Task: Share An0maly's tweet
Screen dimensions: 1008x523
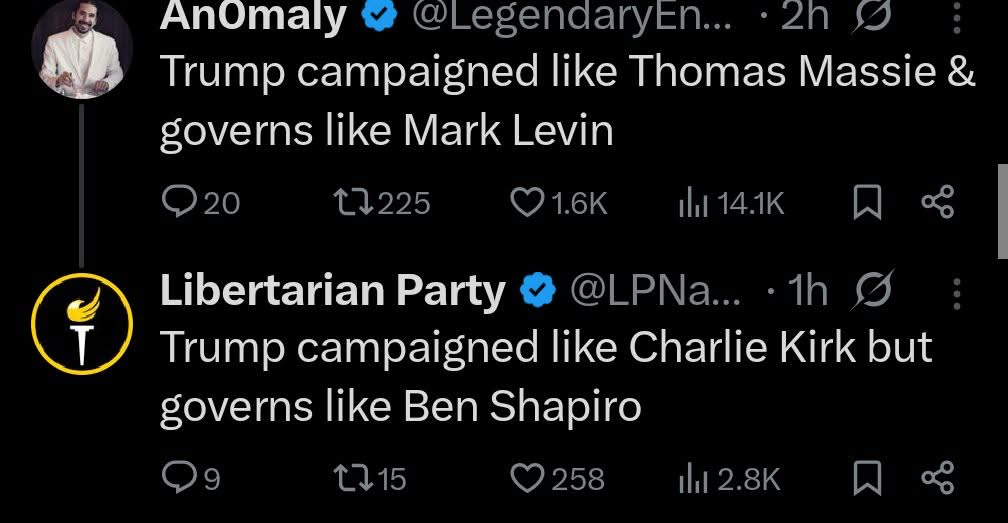Action: 937,204
